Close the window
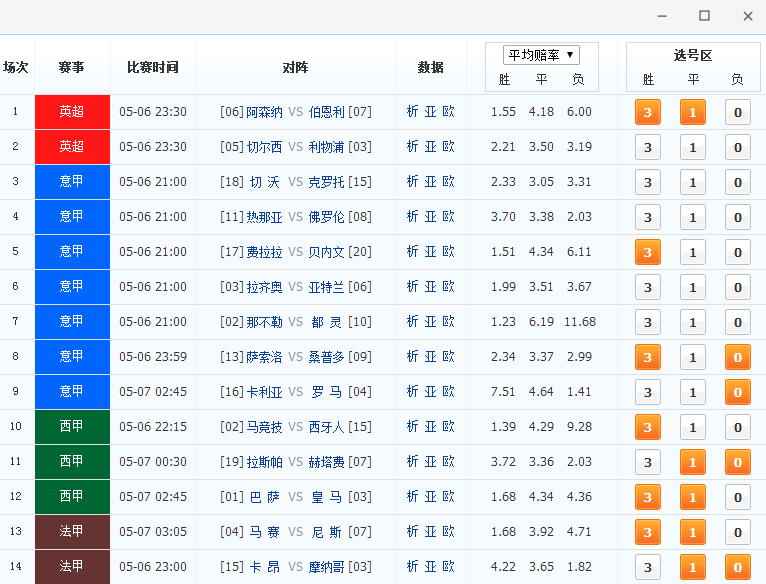The height and width of the screenshot is (584, 766). tap(748, 16)
